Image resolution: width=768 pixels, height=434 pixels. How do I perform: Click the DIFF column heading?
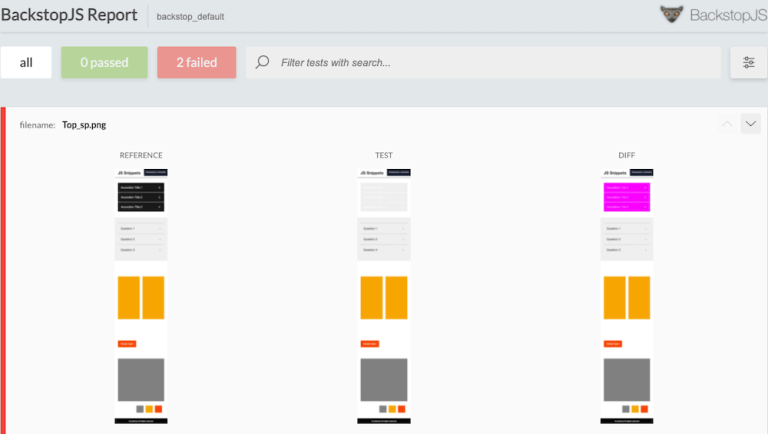click(627, 155)
